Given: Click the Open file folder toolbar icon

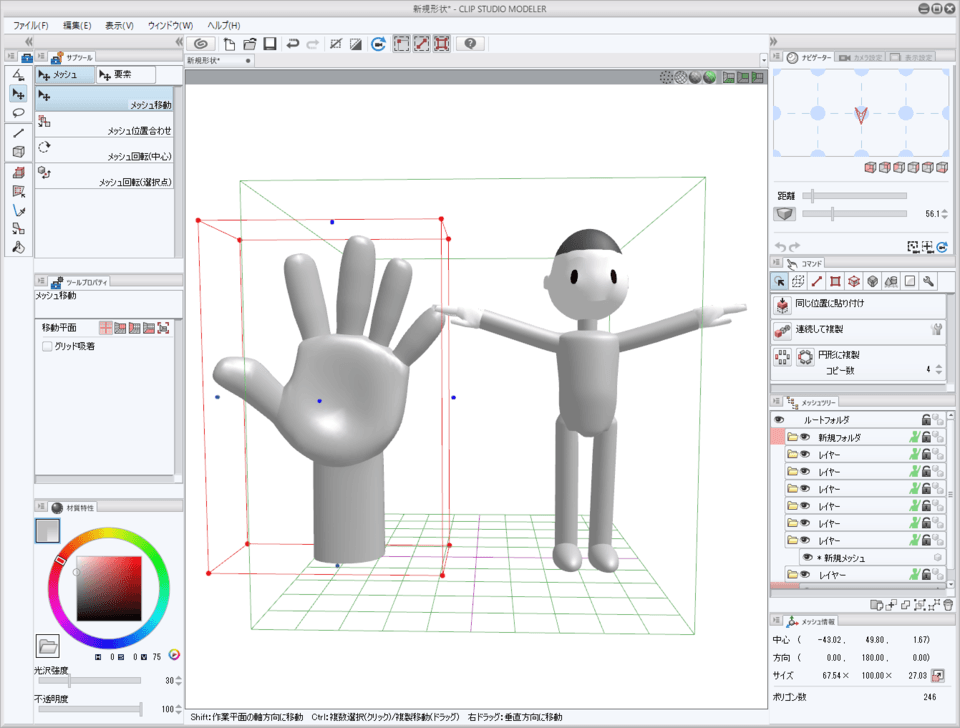Looking at the screenshot, I should pyautogui.click(x=249, y=43).
